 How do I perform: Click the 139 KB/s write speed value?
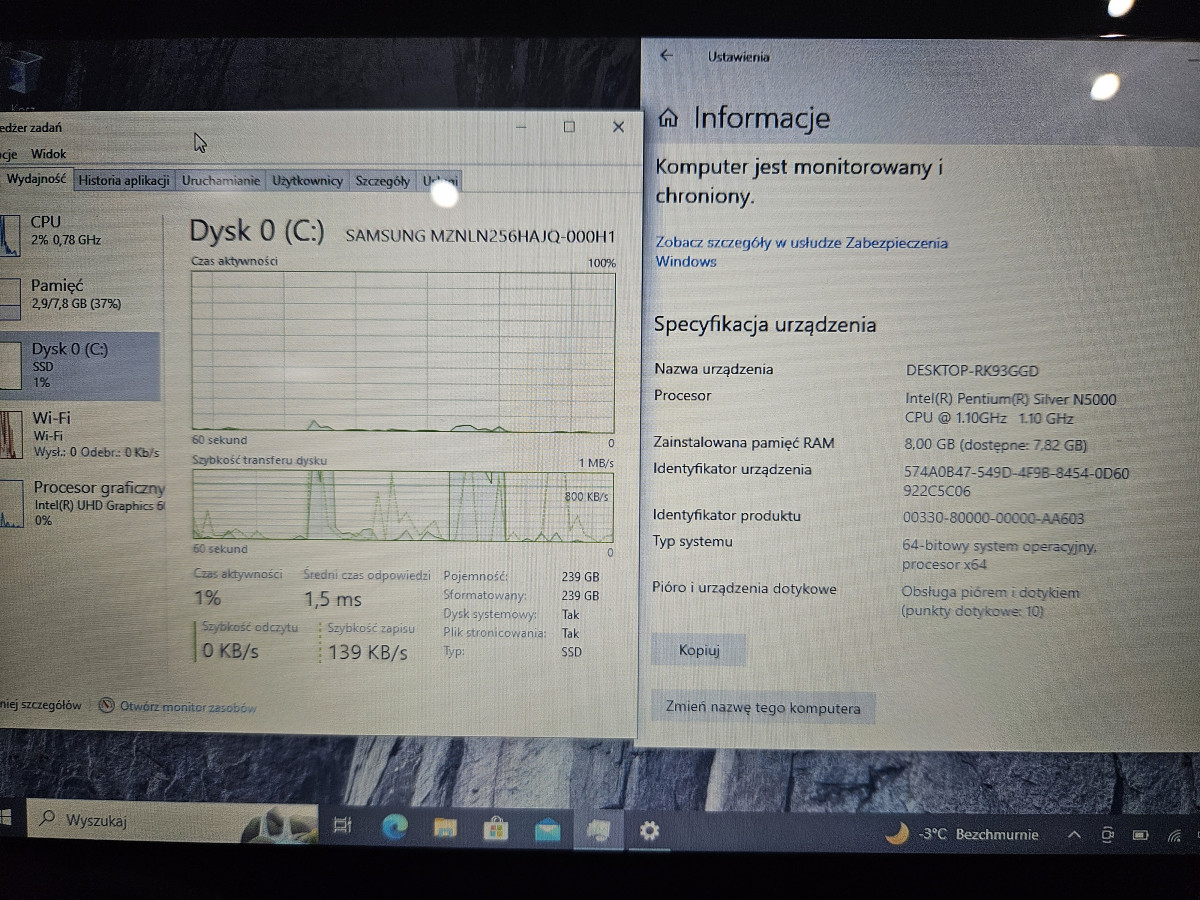368,653
